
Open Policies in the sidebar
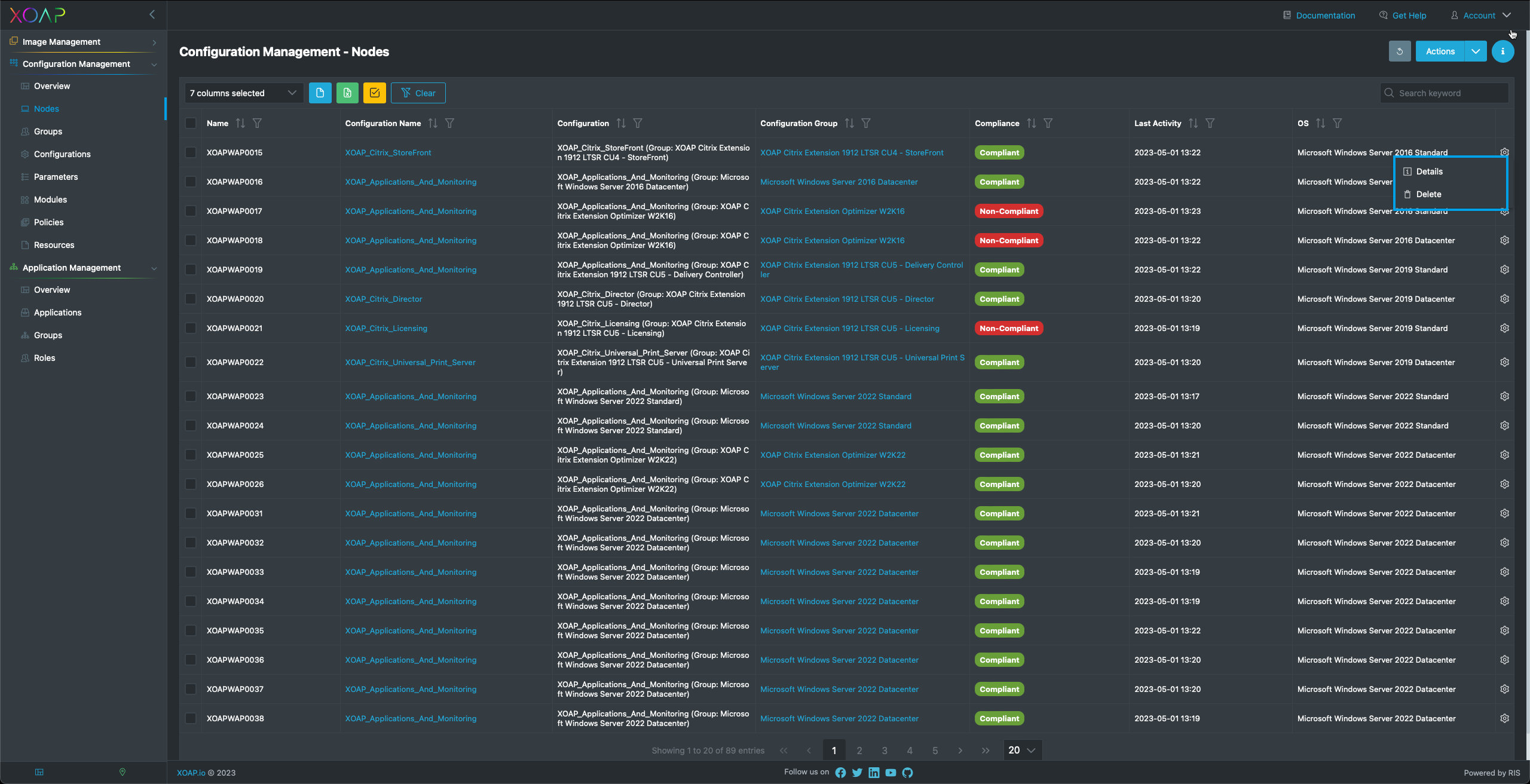point(48,222)
